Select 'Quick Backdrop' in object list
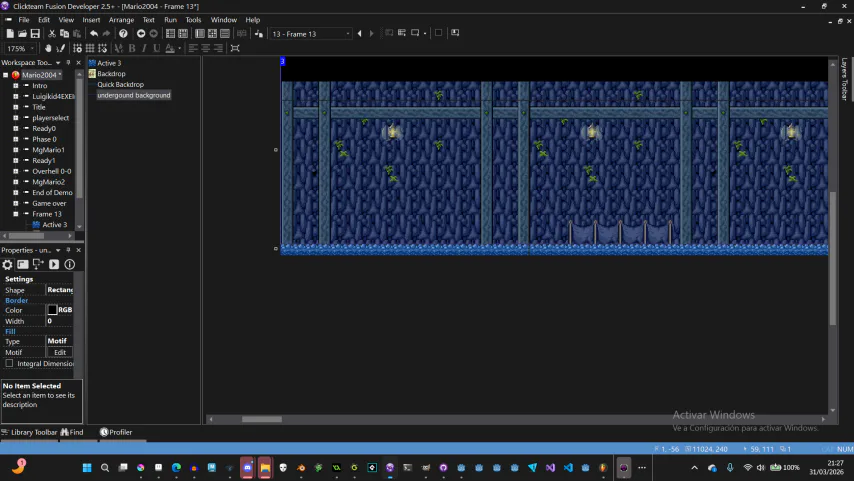This screenshot has width=854, height=481. coord(120,84)
